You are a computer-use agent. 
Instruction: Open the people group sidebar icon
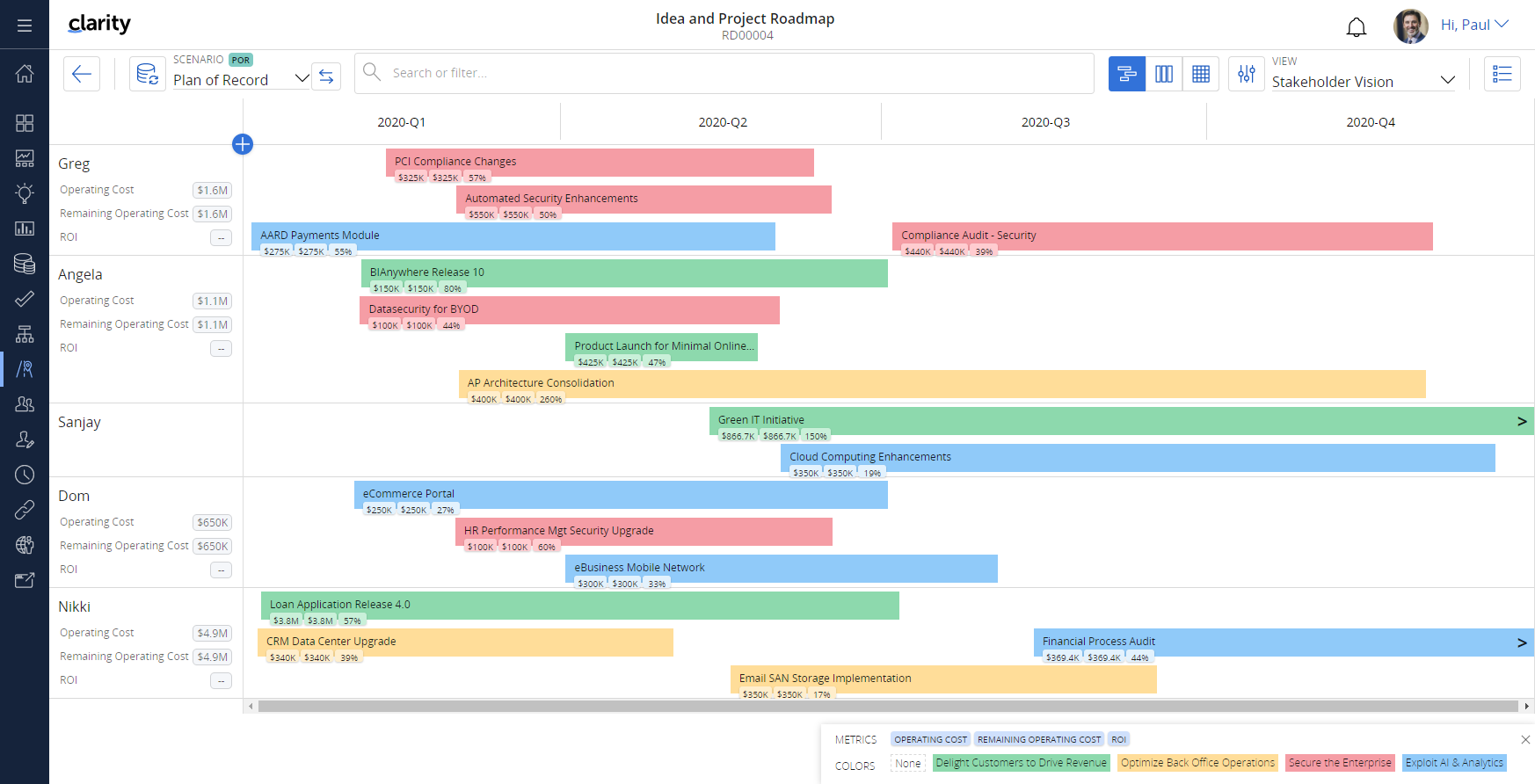(25, 404)
